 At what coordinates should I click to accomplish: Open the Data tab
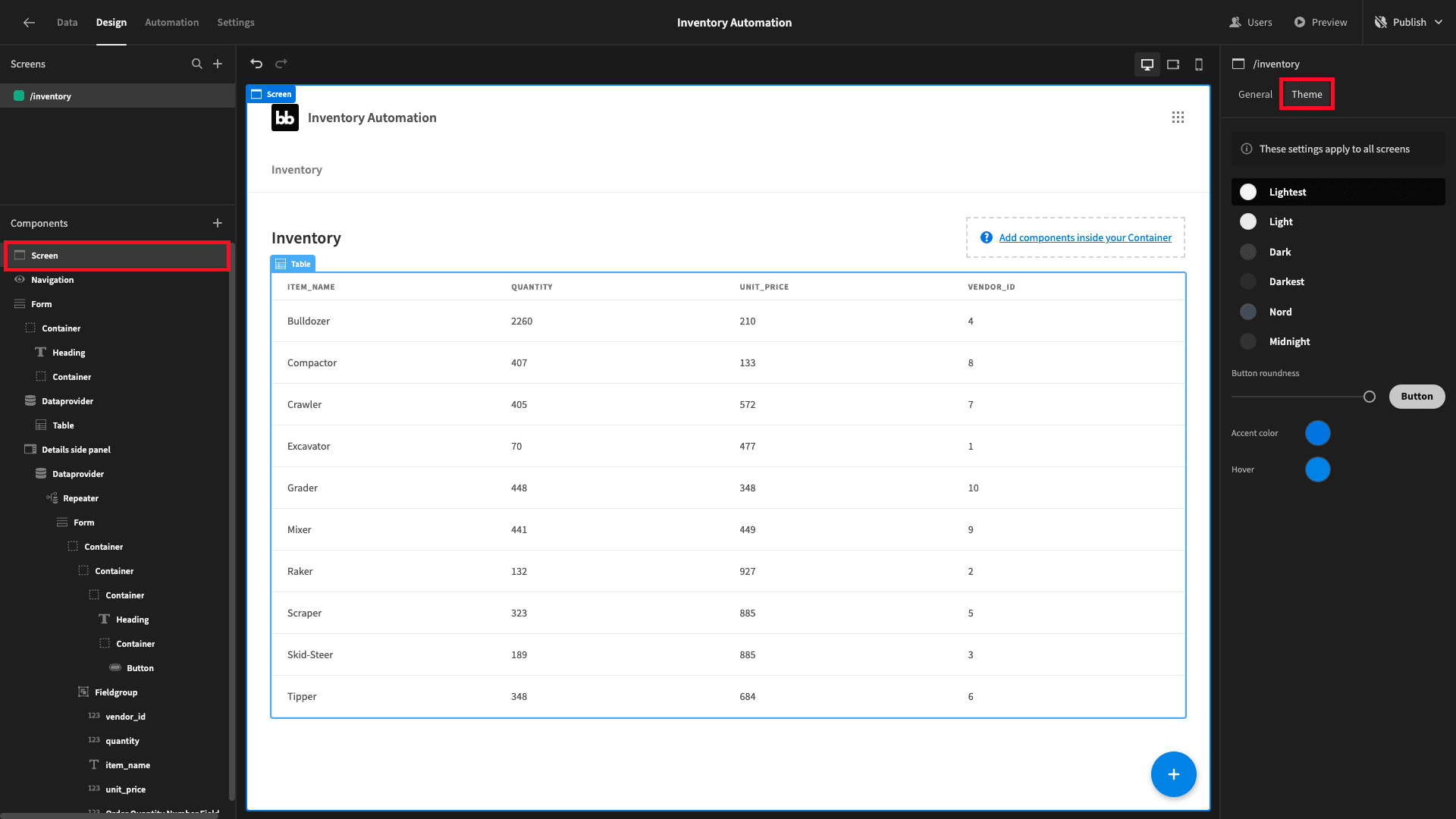point(67,22)
